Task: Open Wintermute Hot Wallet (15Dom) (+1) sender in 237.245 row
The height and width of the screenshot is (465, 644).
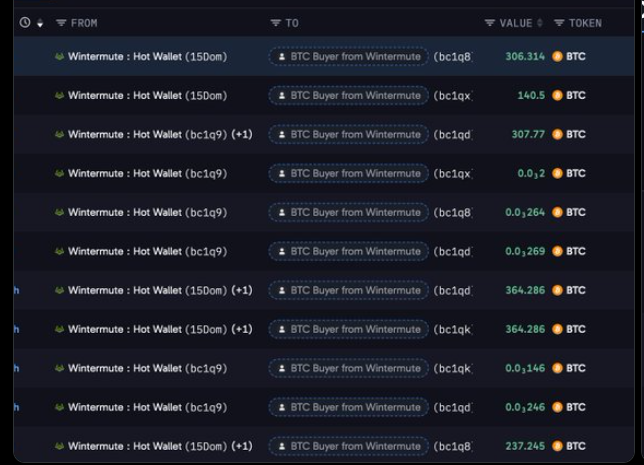Action: tap(160, 446)
